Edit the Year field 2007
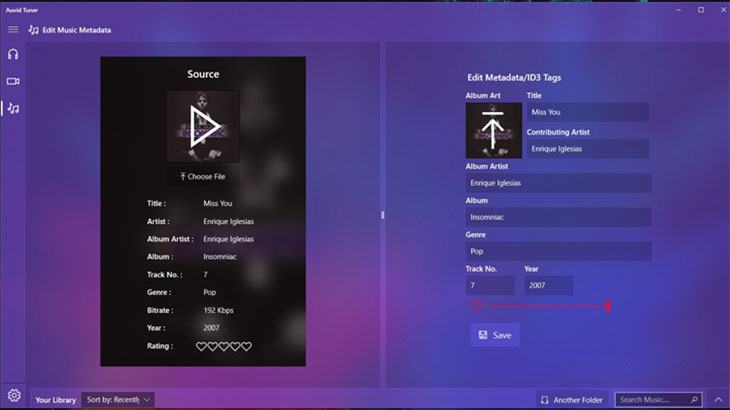This screenshot has height=410, width=730. tap(549, 285)
